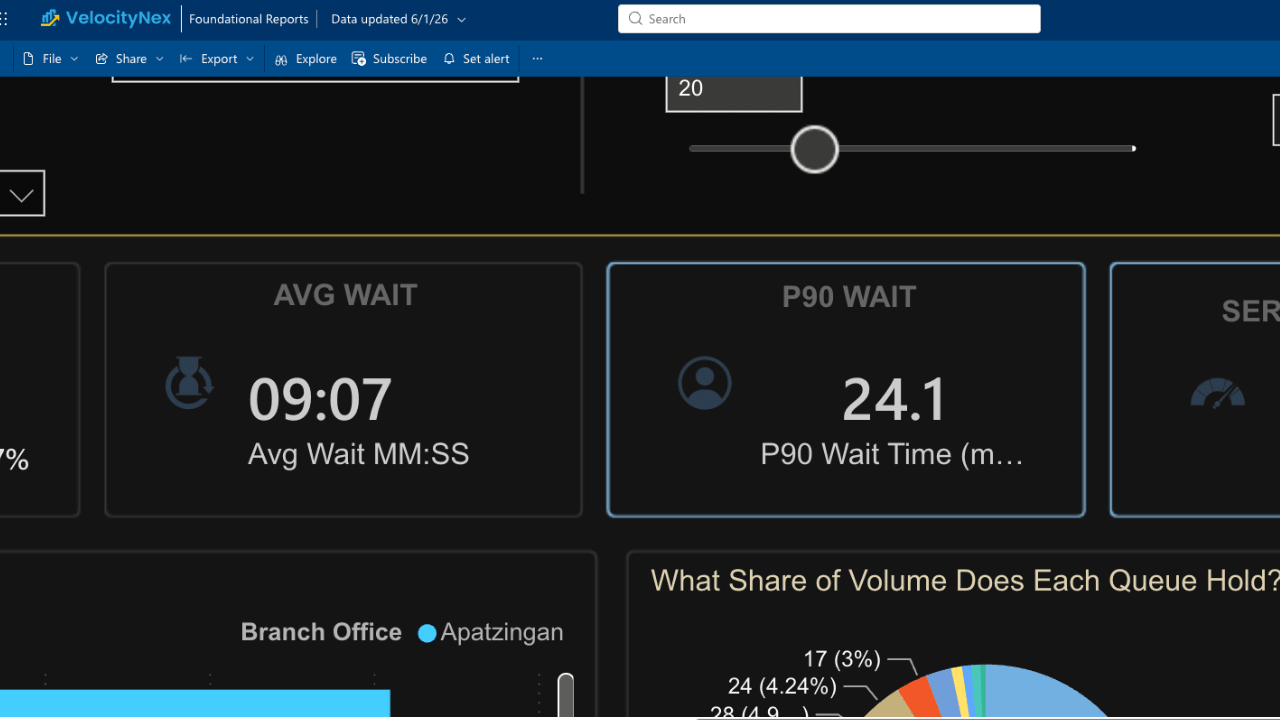The image size is (1280, 720).
Task: Click the Explore button
Action: click(x=306, y=59)
